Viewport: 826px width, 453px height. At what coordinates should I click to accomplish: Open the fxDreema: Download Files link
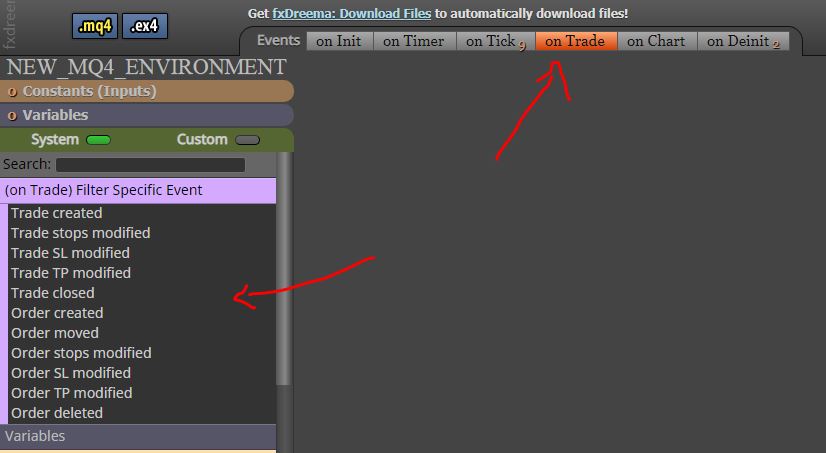point(351,13)
